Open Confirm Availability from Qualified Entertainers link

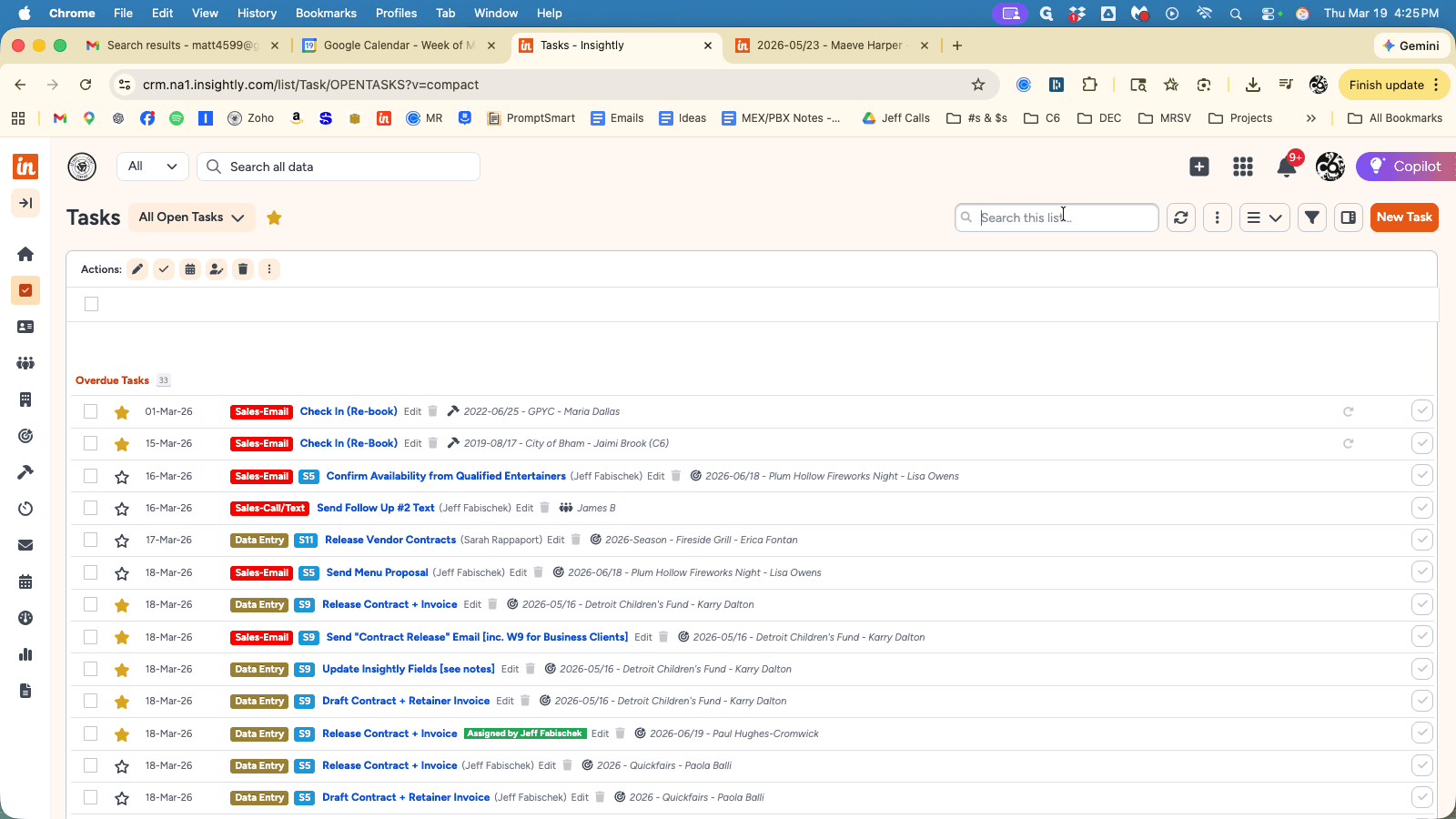pos(446,476)
